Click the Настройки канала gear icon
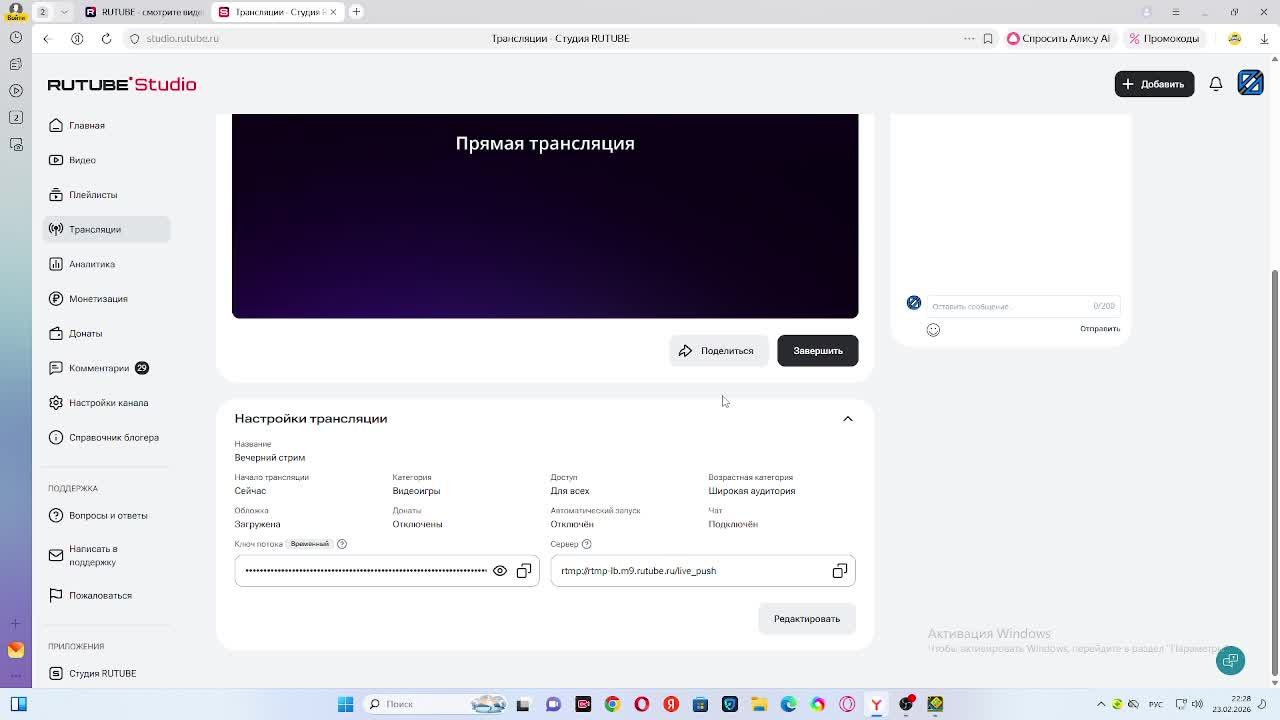 (x=56, y=403)
